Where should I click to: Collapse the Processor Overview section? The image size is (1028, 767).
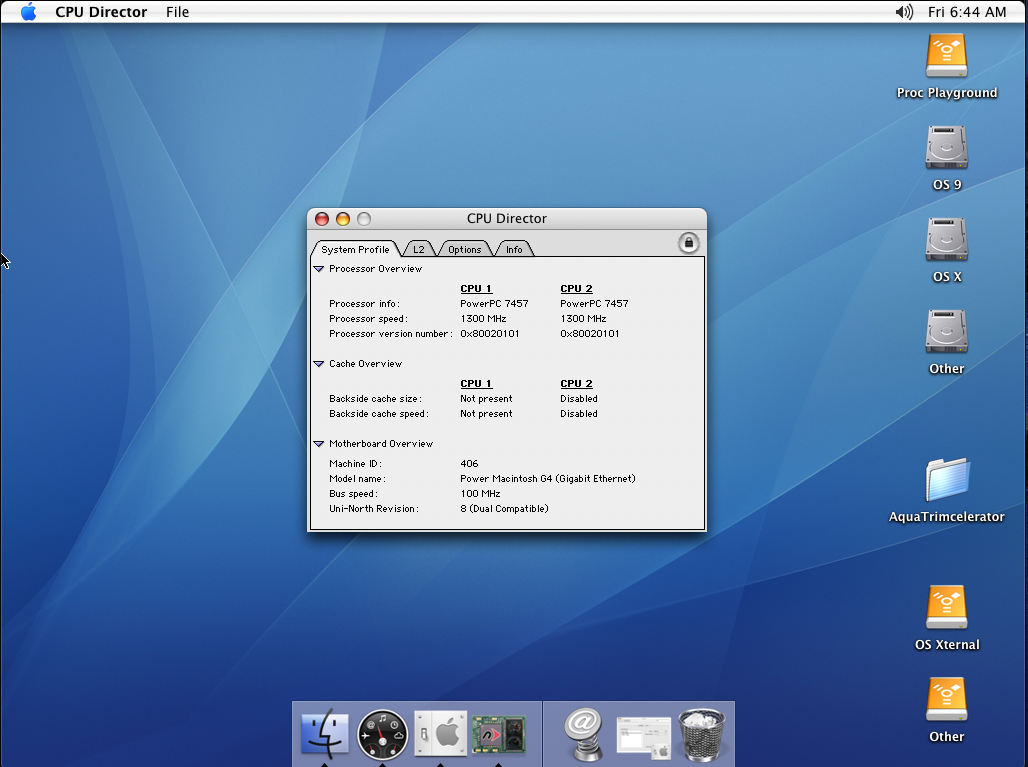319,269
